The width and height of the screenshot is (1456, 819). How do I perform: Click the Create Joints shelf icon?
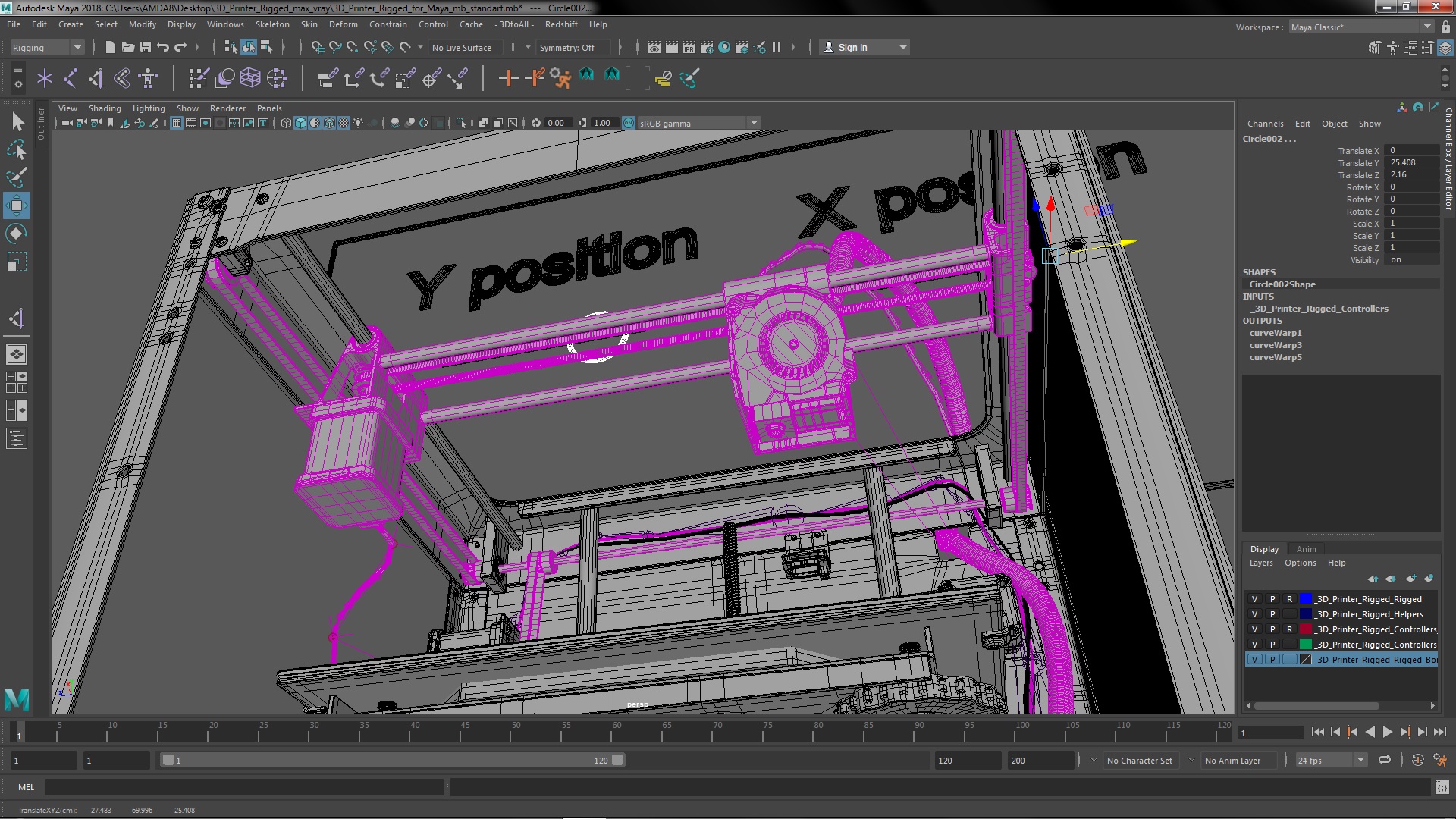click(70, 78)
